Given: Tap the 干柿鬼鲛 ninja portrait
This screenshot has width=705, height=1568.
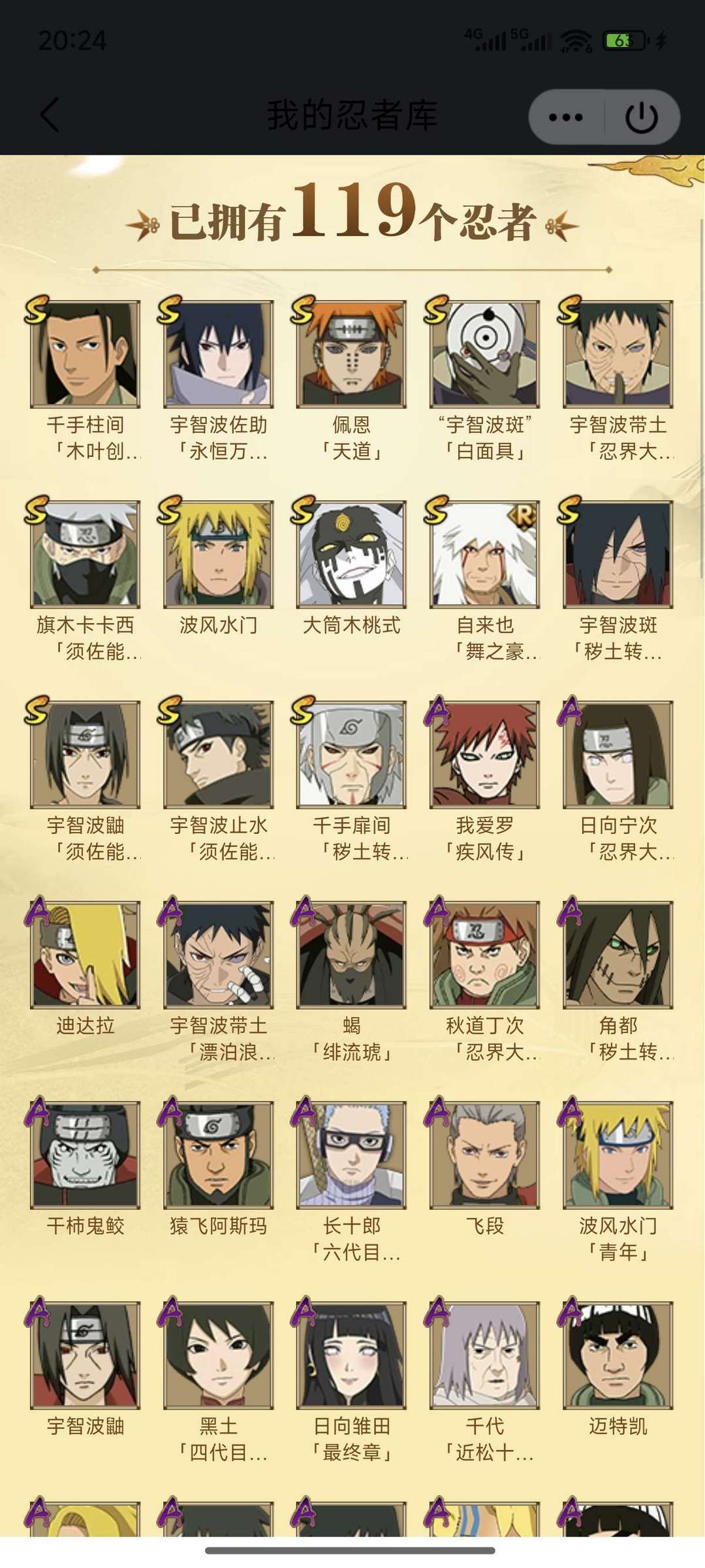Looking at the screenshot, I should [x=86, y=1156].
